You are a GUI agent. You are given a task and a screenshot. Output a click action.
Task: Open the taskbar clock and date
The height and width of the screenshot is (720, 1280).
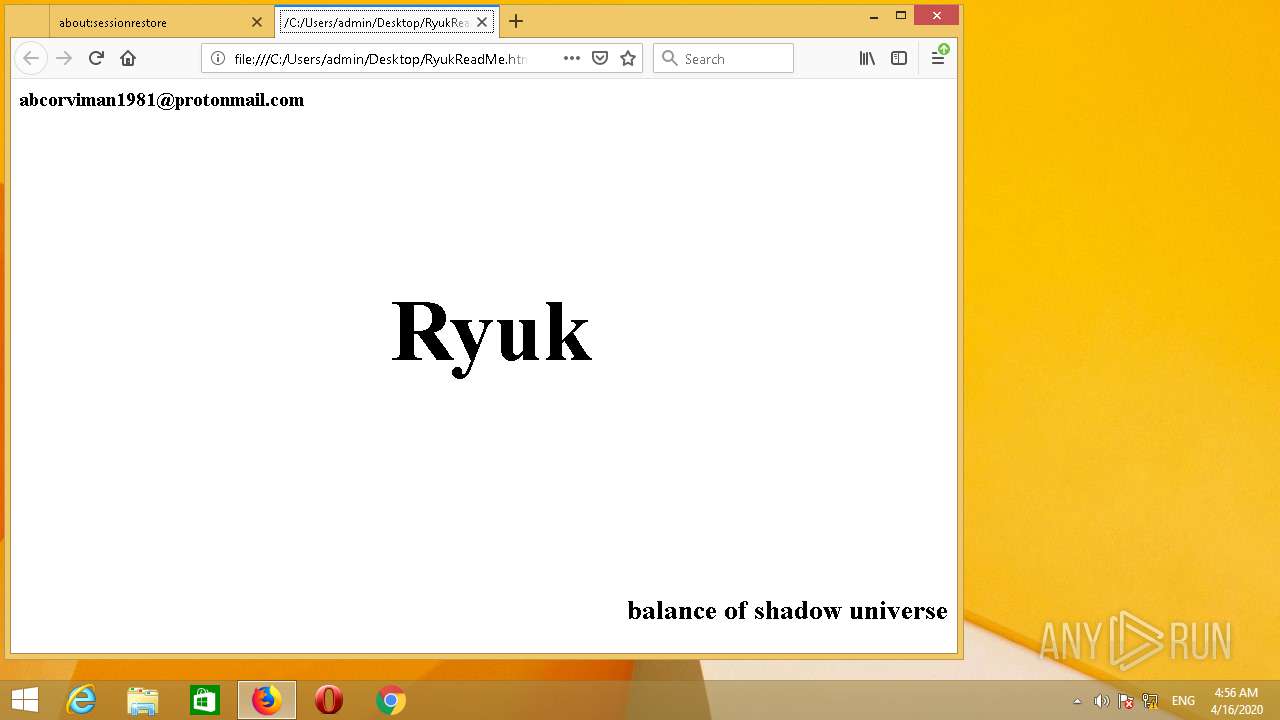coord(1235,701)
